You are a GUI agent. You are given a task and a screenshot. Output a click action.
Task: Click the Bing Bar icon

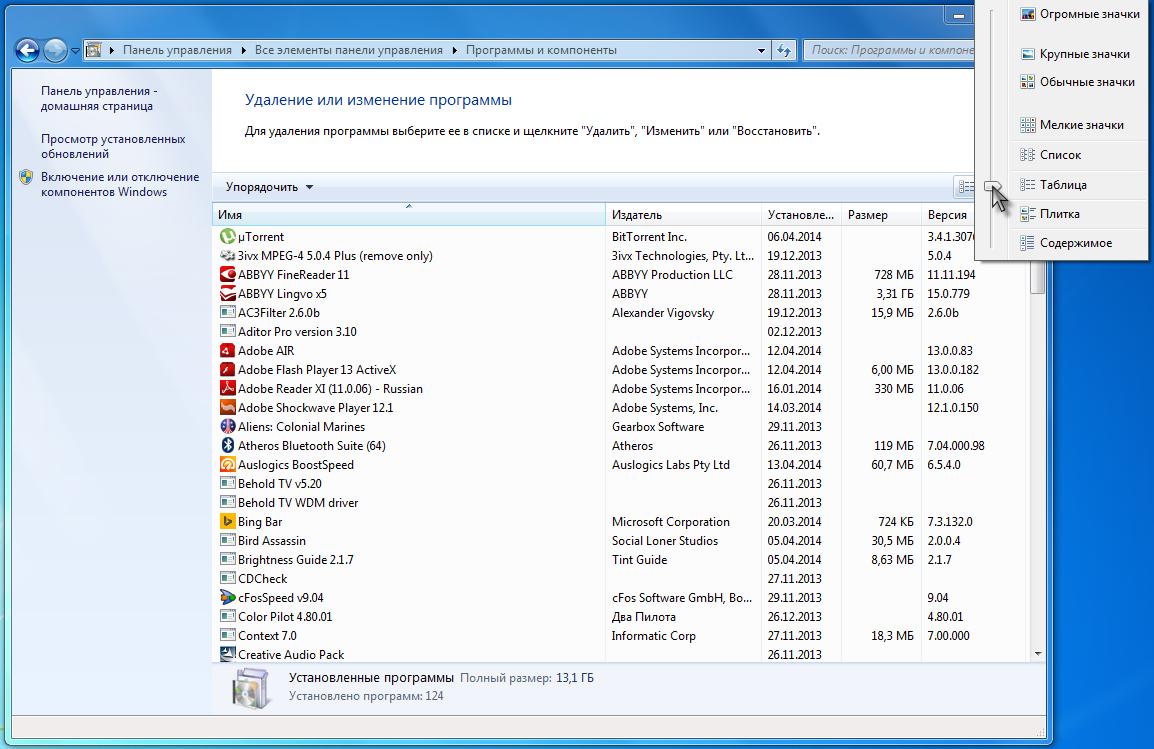tap(227, 522)
